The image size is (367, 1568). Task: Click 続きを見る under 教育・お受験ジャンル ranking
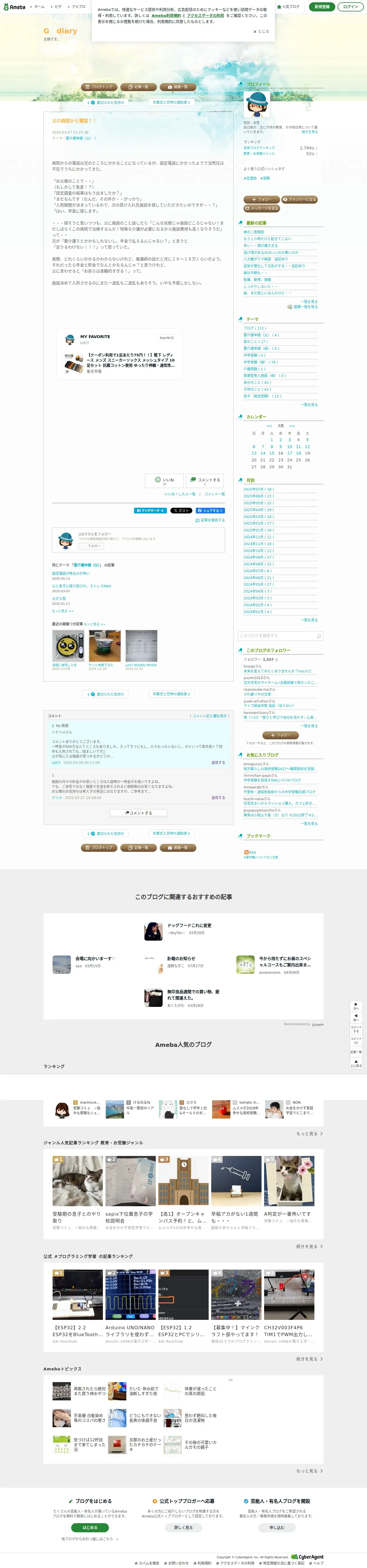310,1246
